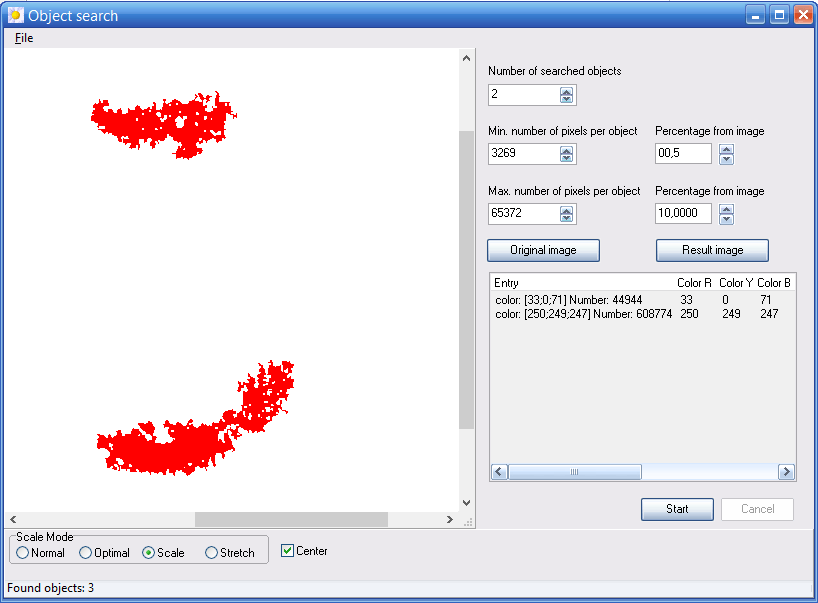This screenshot has height=603, width=818.
Task: Decrease the max. percentage from image value
Action: (726, 219)
